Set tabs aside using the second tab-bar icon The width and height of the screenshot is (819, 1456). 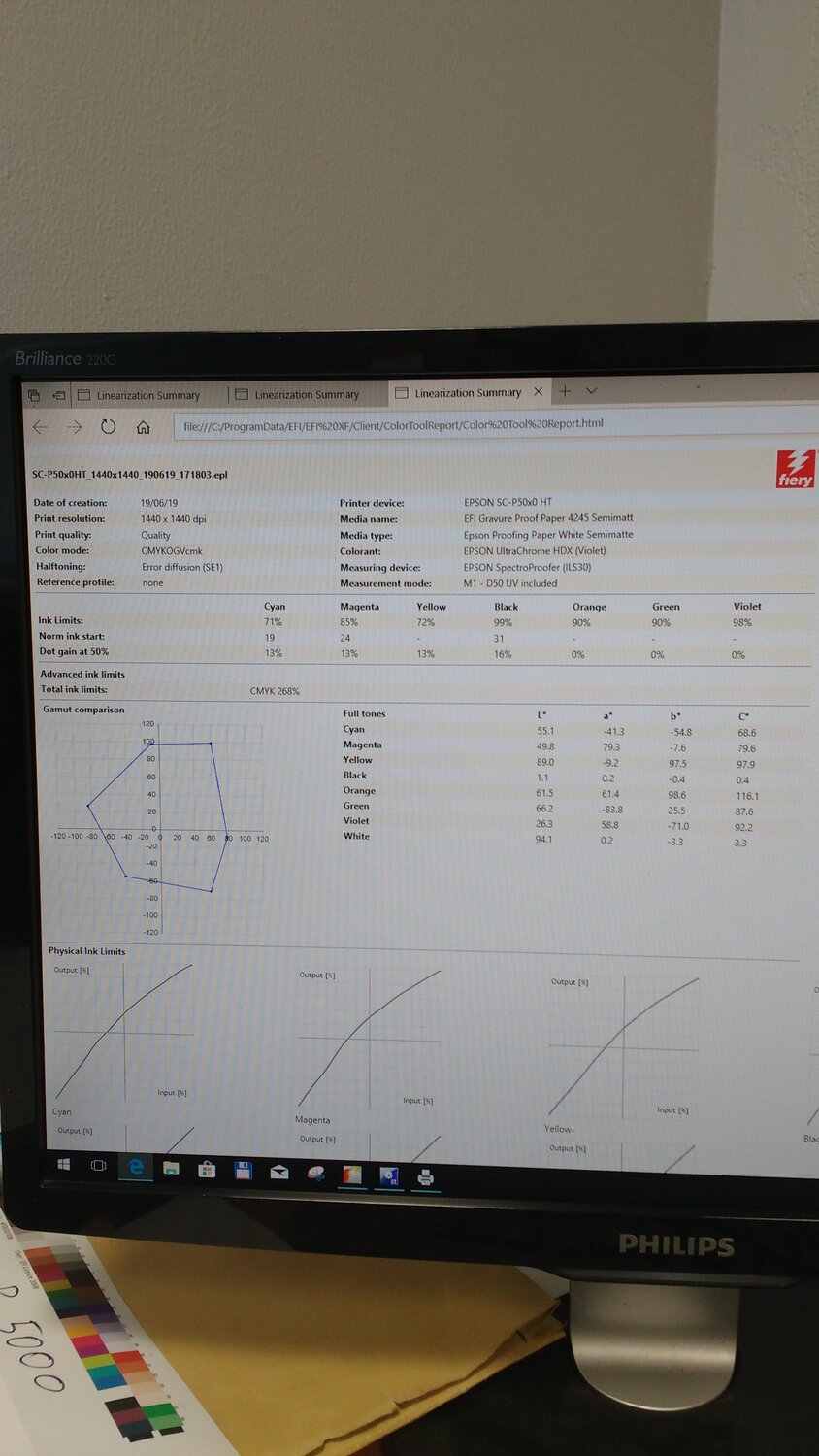tap(58, 395)
